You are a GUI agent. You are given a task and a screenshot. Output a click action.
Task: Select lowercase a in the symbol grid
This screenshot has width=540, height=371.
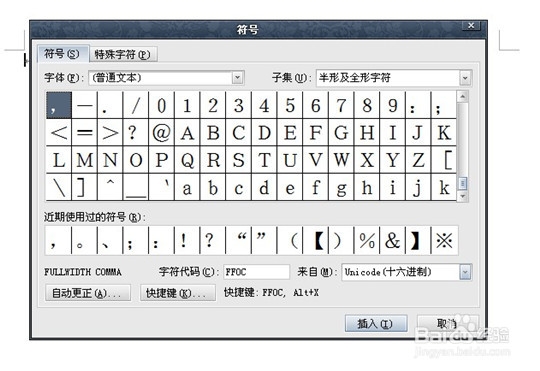coord(187,187)
